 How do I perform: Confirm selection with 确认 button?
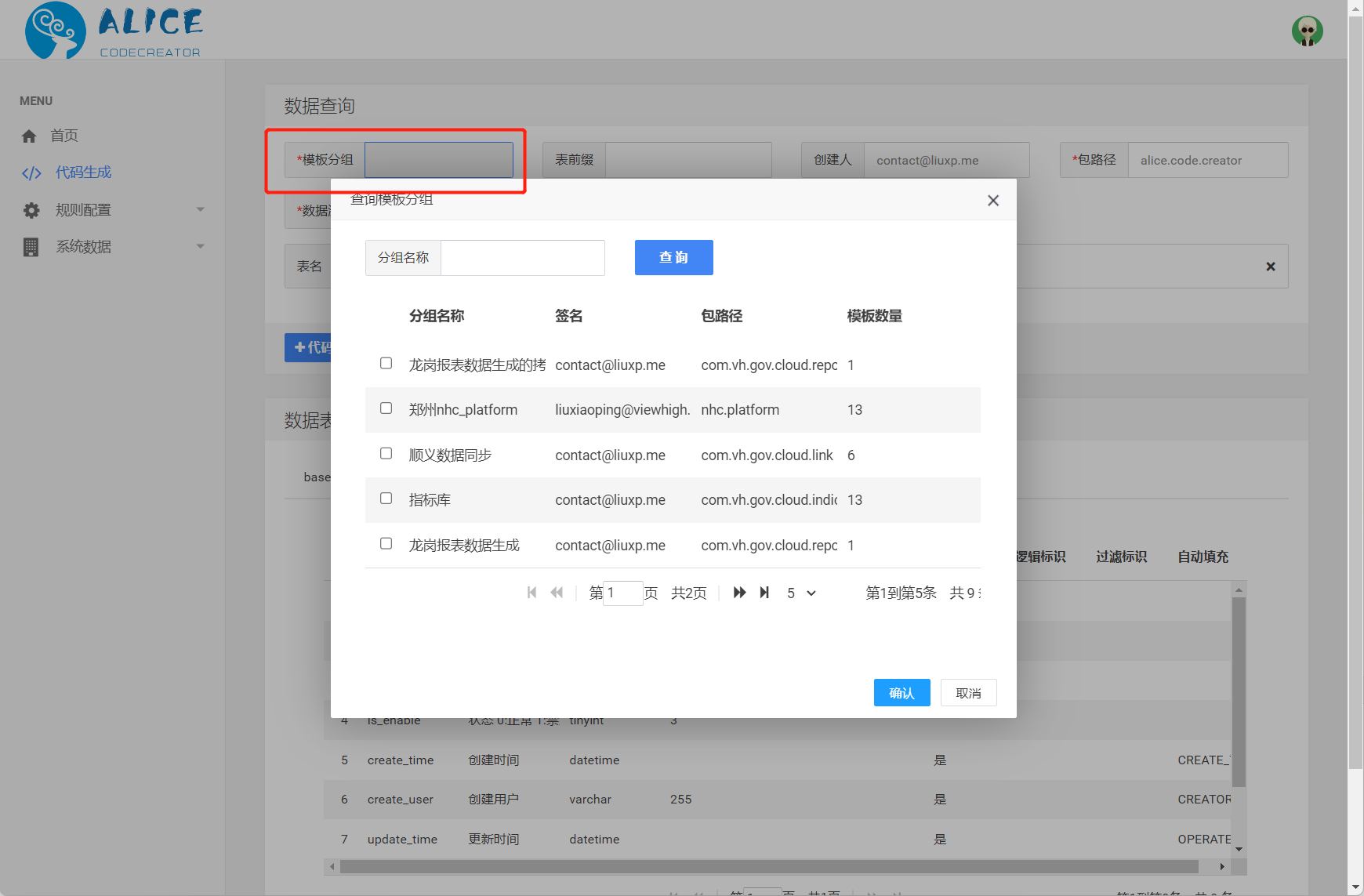tap(902, 693)
